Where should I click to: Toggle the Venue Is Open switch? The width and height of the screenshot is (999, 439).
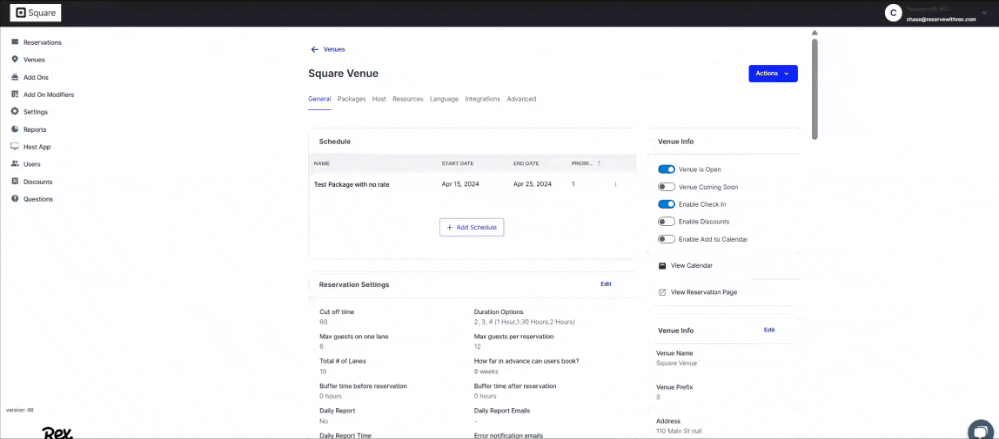pos(666,169)
